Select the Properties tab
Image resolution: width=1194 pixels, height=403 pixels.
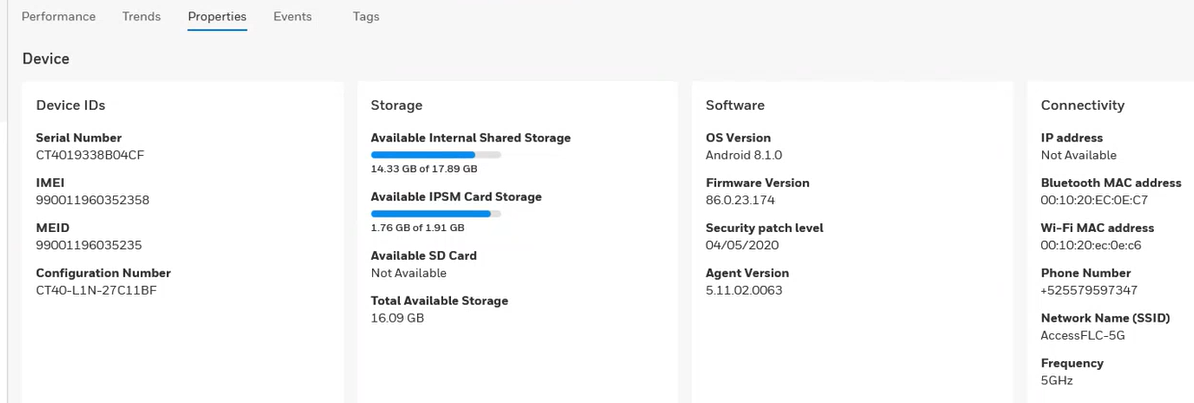coord(217,17)
